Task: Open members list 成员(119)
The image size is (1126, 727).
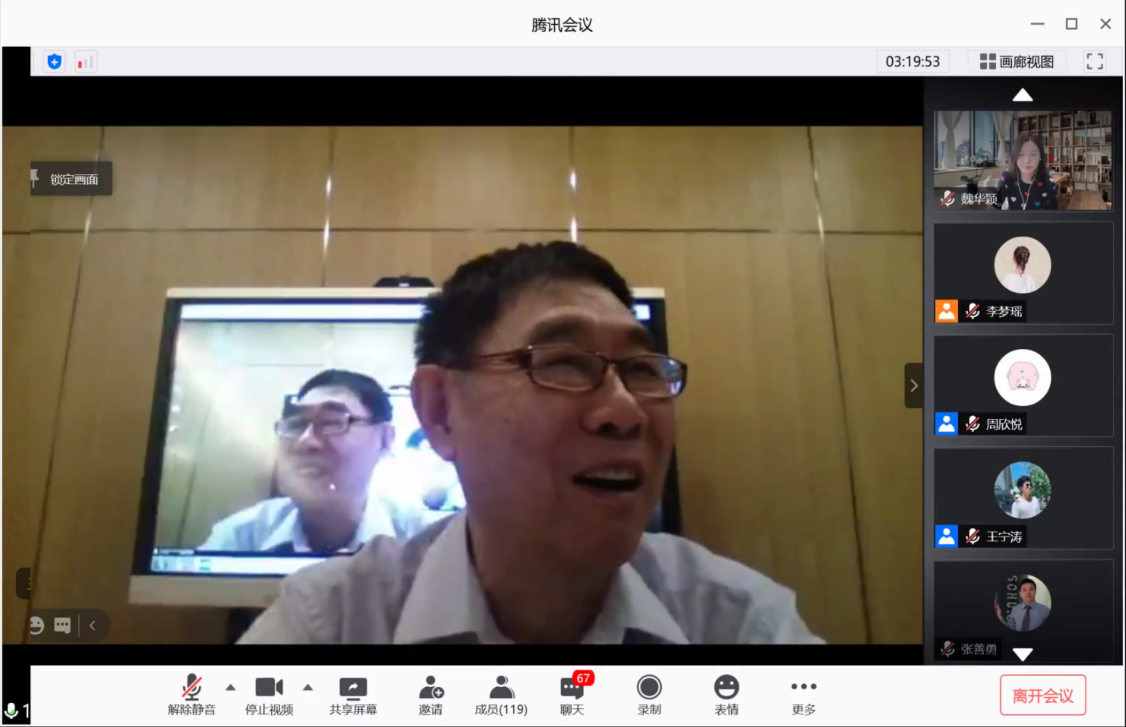Action: click(501, 695)
